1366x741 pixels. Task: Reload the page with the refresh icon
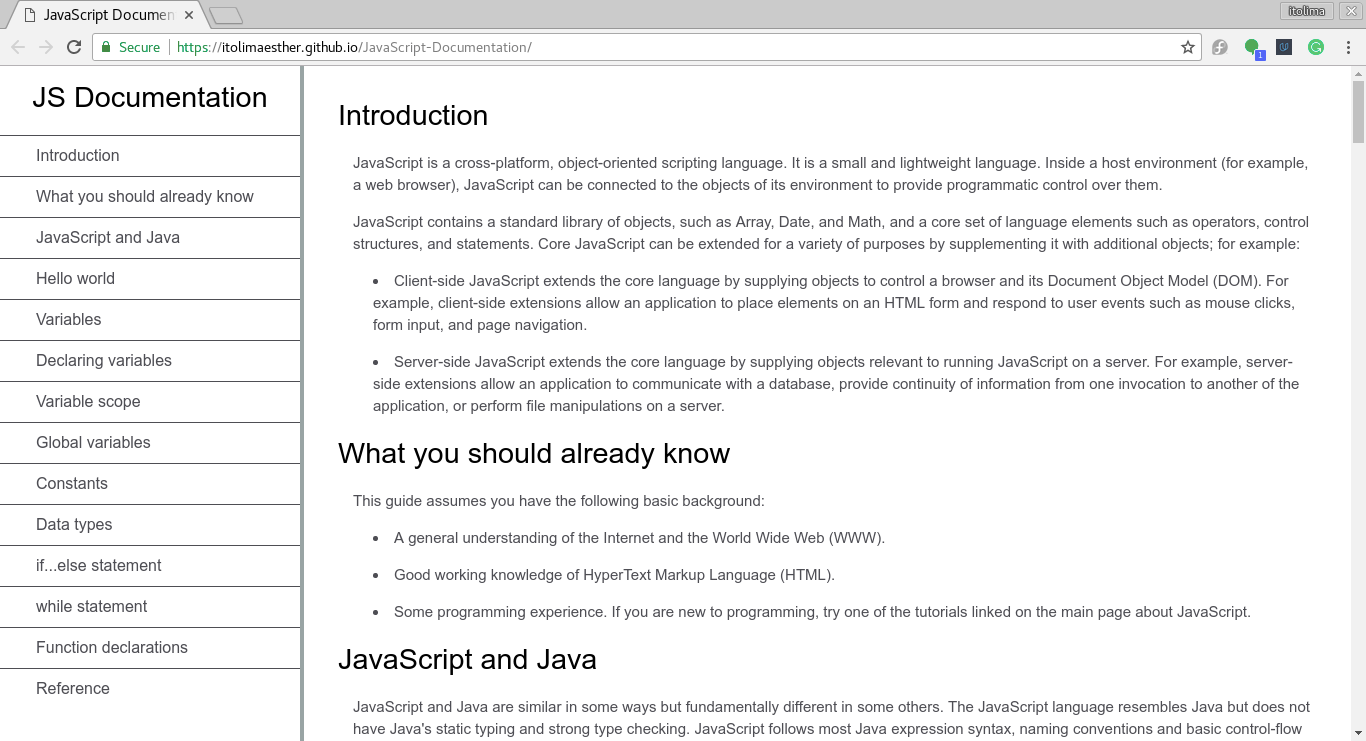(74, 47)
